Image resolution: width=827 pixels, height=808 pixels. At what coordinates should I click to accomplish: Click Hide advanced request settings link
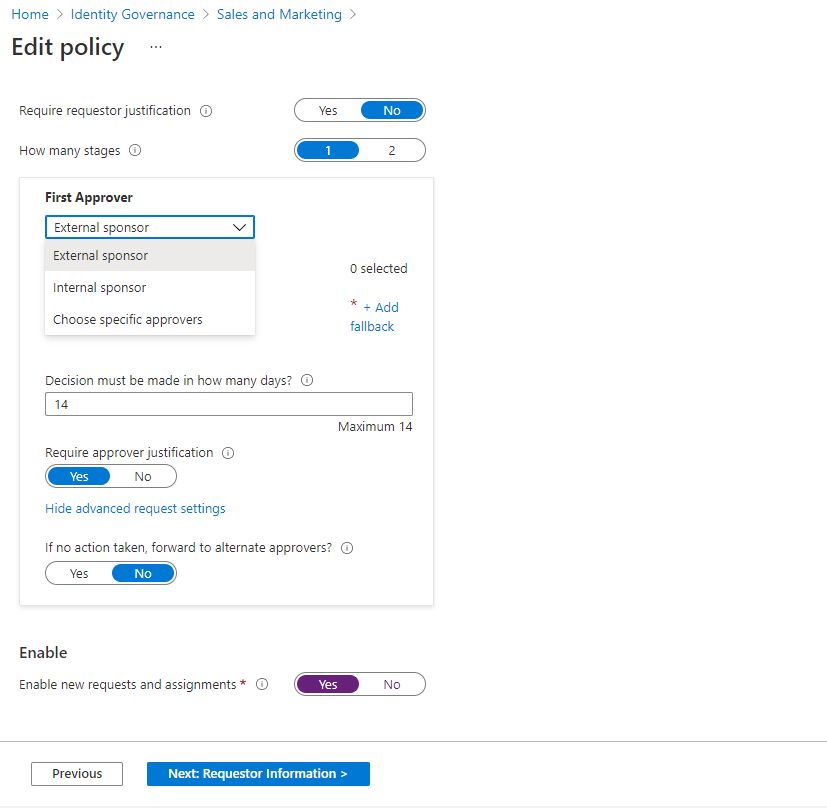coord(135,509)
